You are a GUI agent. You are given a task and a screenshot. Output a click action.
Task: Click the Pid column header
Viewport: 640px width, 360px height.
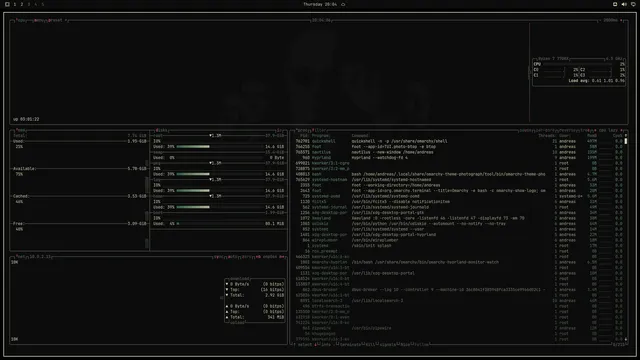click(x=304, y=136)
